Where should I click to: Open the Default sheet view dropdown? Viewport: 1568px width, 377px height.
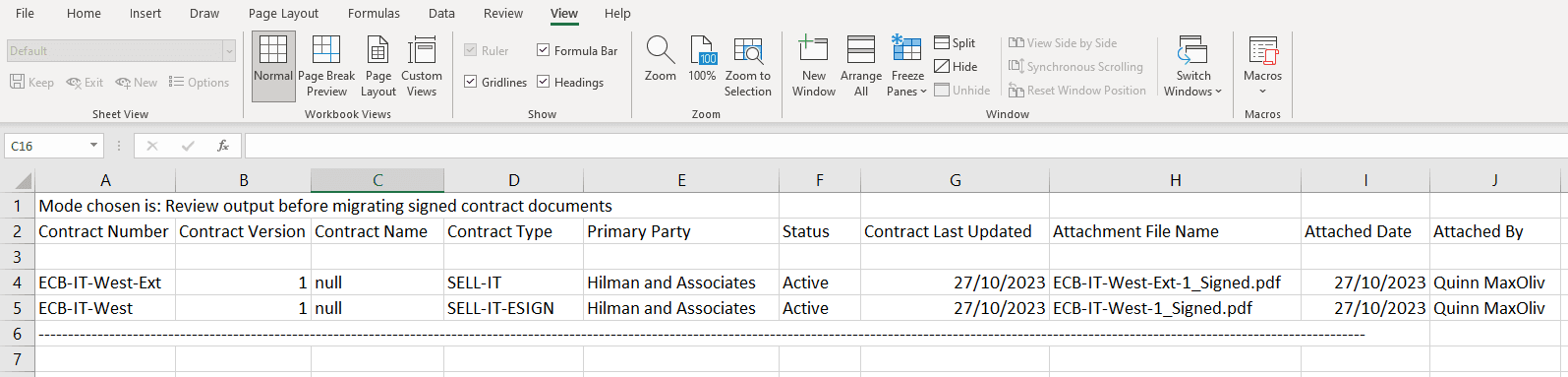[229, 51]
